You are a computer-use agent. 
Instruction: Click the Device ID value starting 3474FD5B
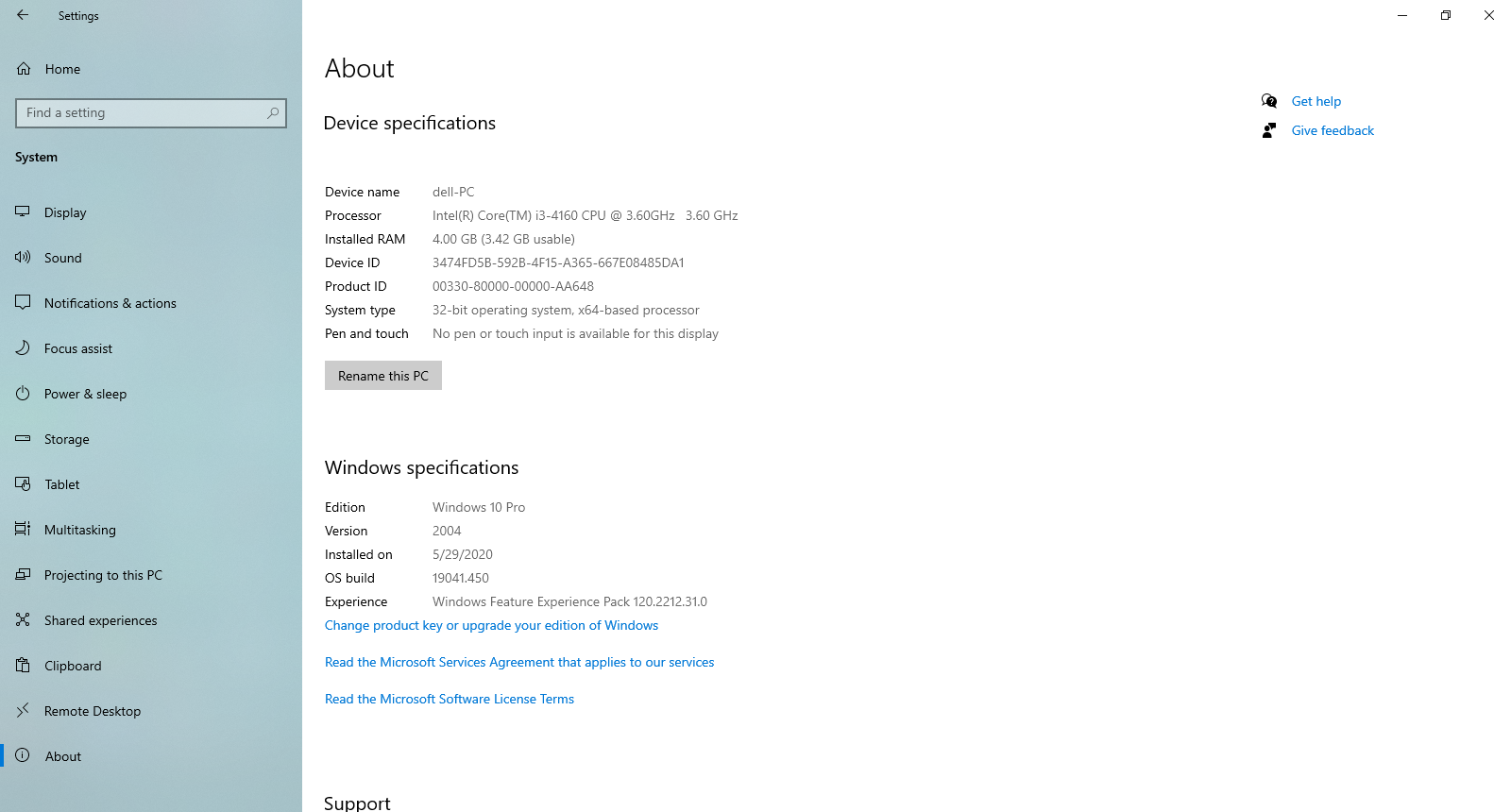(x=558, y=262)
